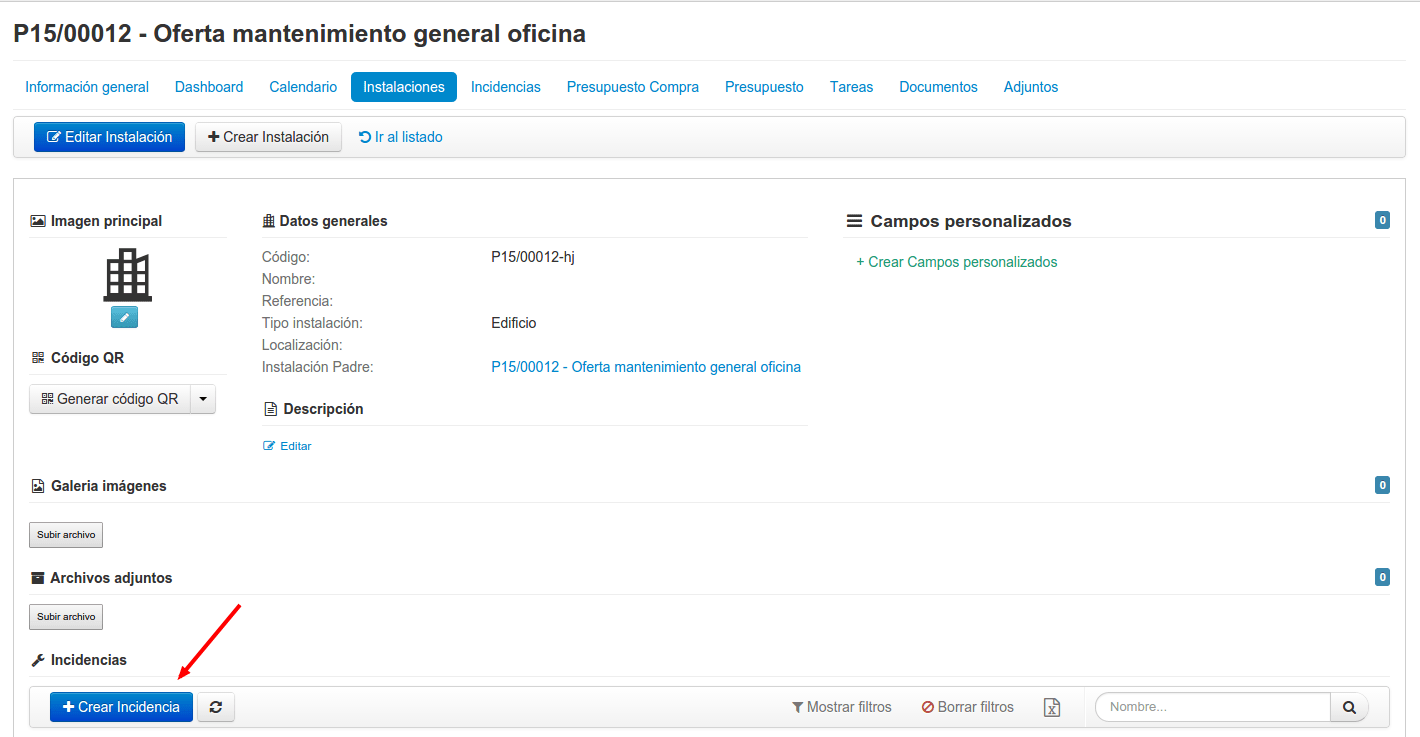The height and width of the screenshot is (737, 1420).
Task: Go to the Incidencias tab
Action: [x=506, y=87]
